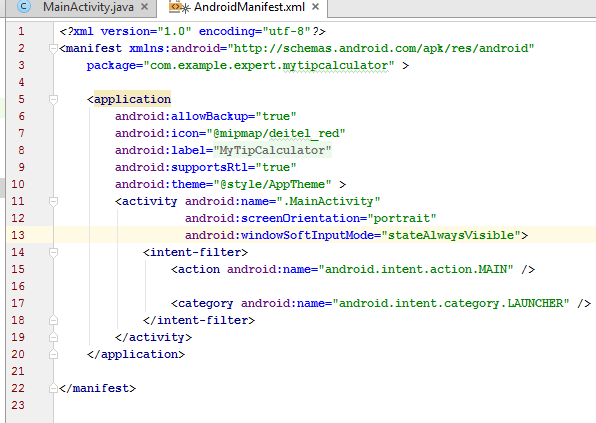Viewport: 596px width, 423px height.
Task: Click the Java class icon on MainActivity tab
Action: pyautogui.click(x=24, y=6)
